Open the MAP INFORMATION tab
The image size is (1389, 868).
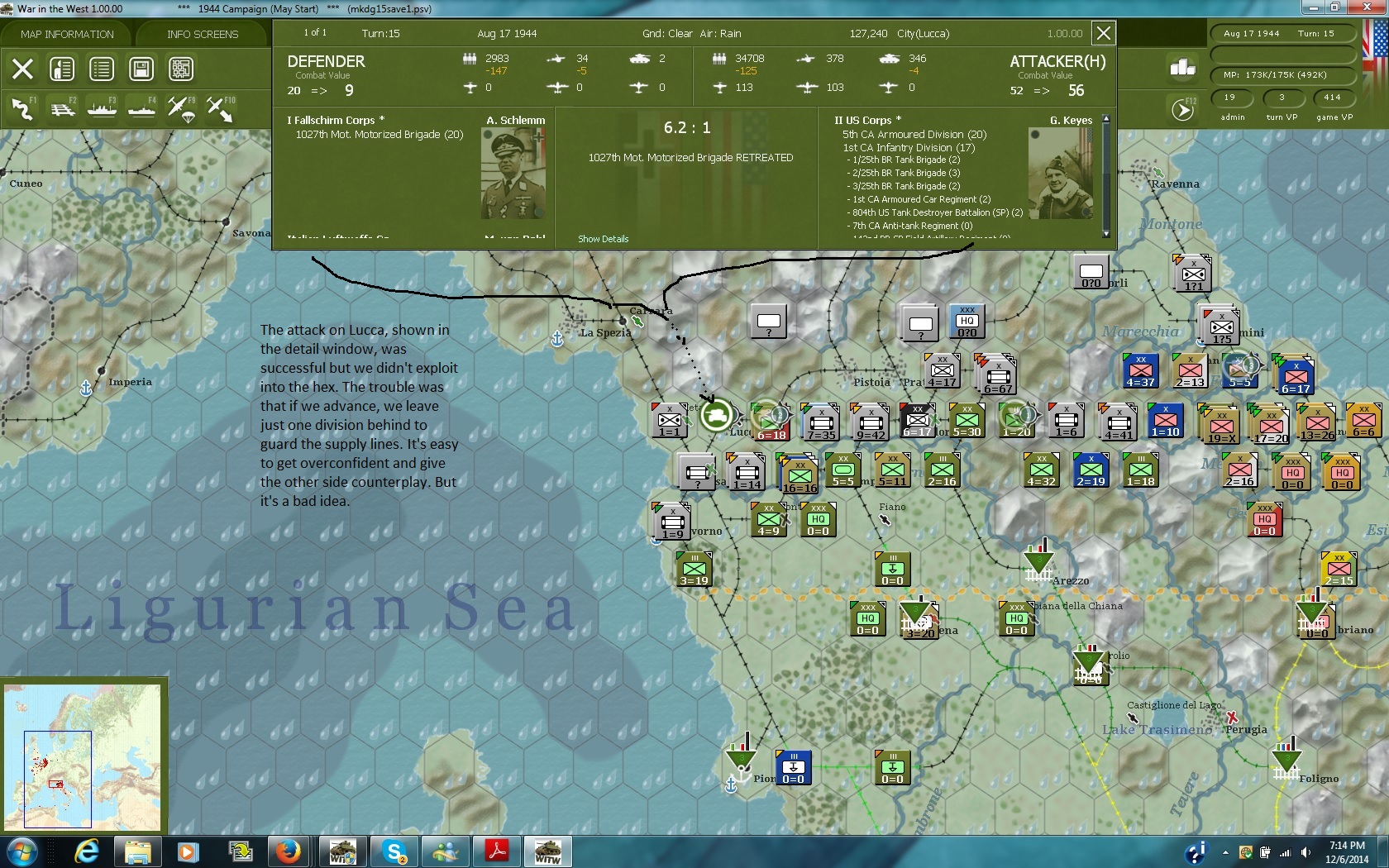[67, 34]
